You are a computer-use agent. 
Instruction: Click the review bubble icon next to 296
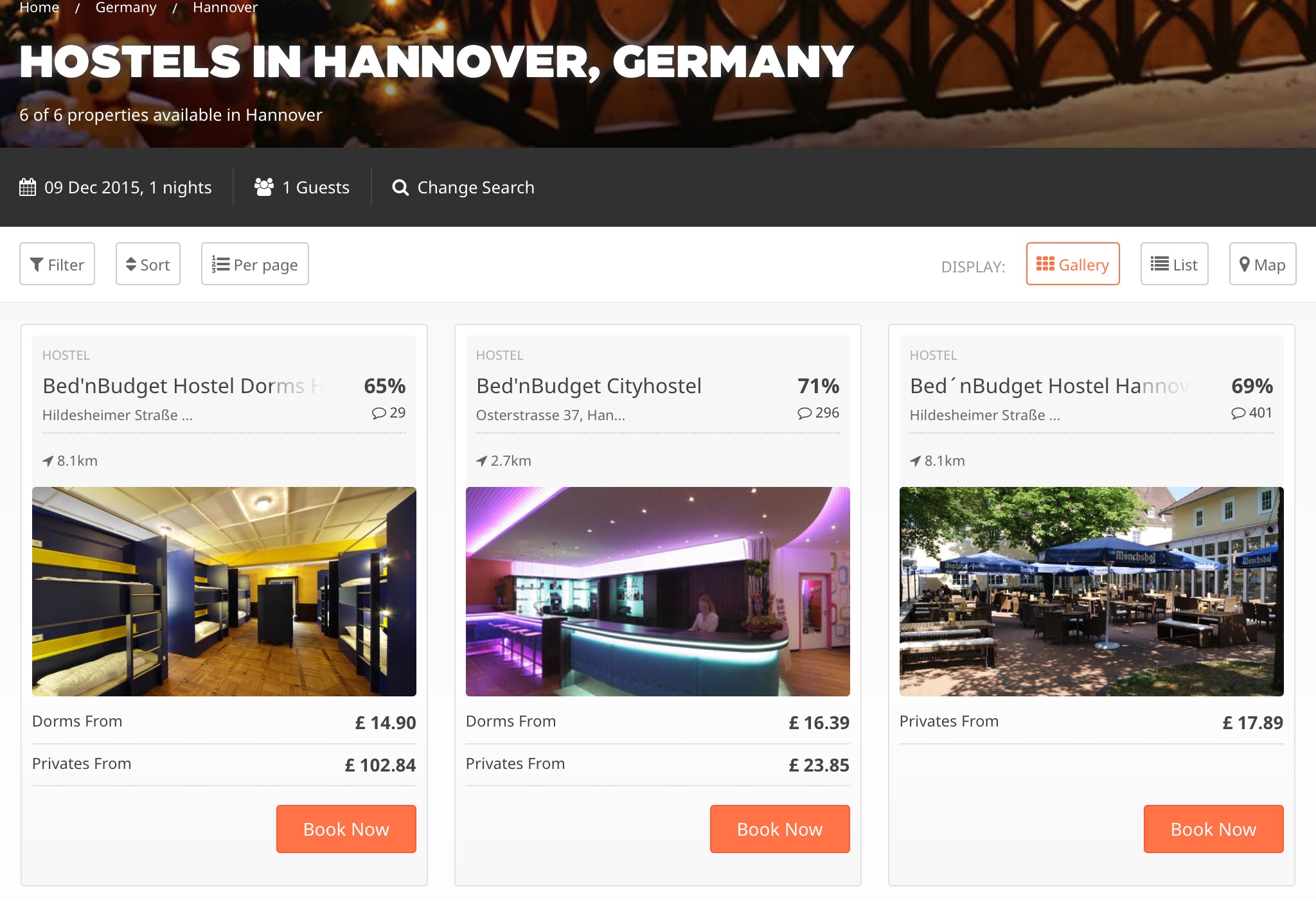(x=805, y=413)
